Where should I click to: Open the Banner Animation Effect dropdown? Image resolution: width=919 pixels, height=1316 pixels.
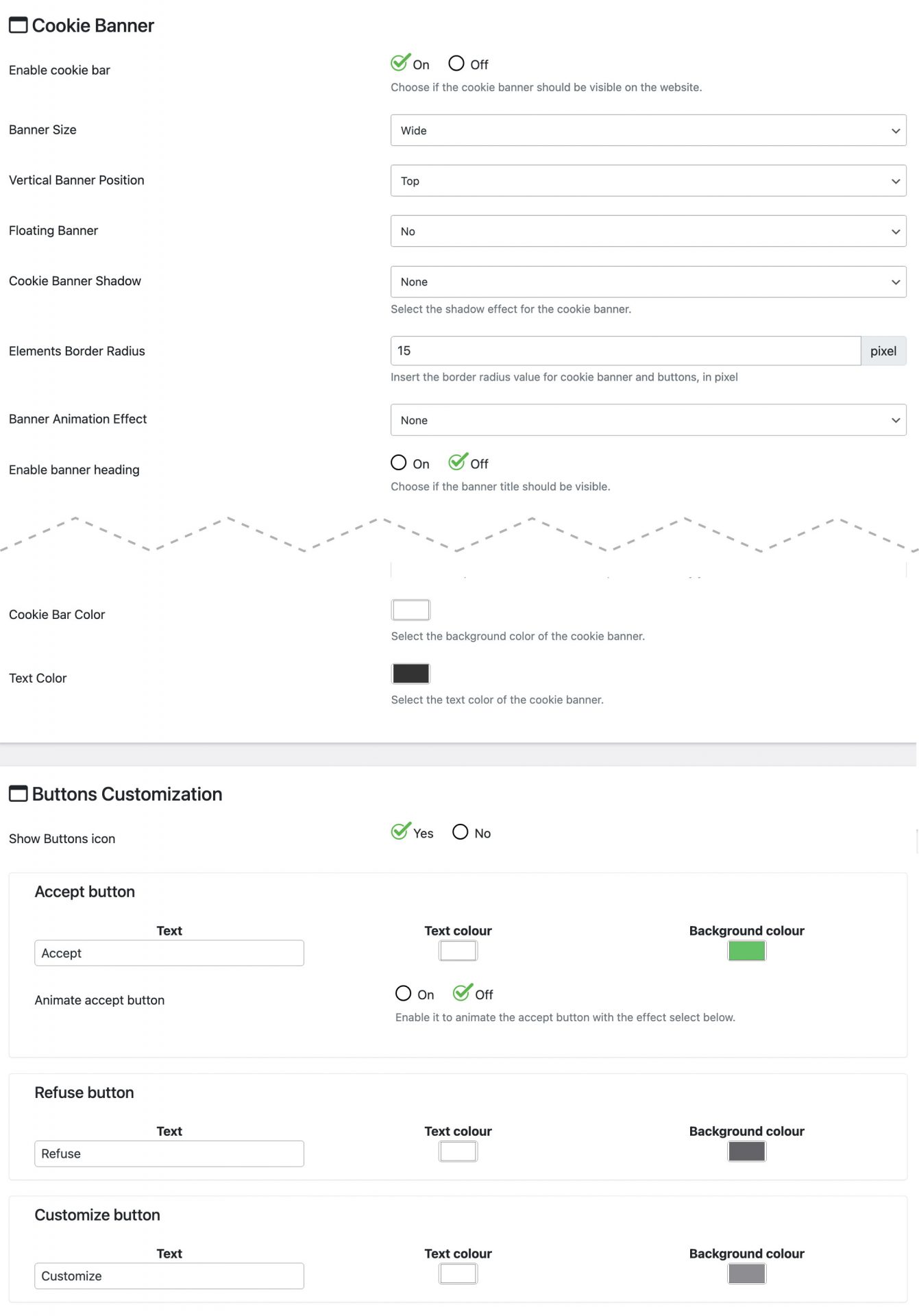pyautogui.click(x=648, y=420)
